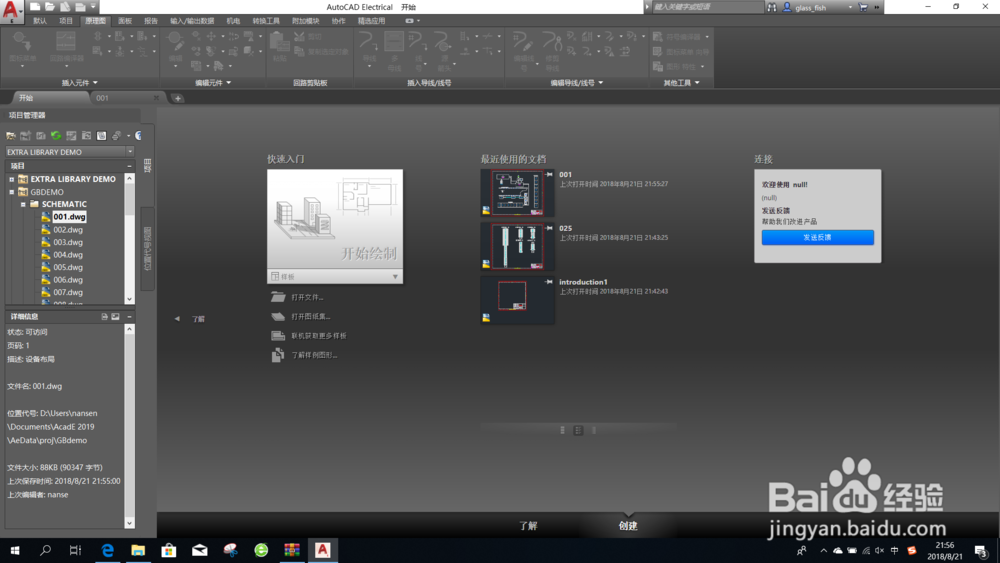Click the Wire tool in Insert Wires panel
The image size is (1000, 563).
[x=369, y=48]
